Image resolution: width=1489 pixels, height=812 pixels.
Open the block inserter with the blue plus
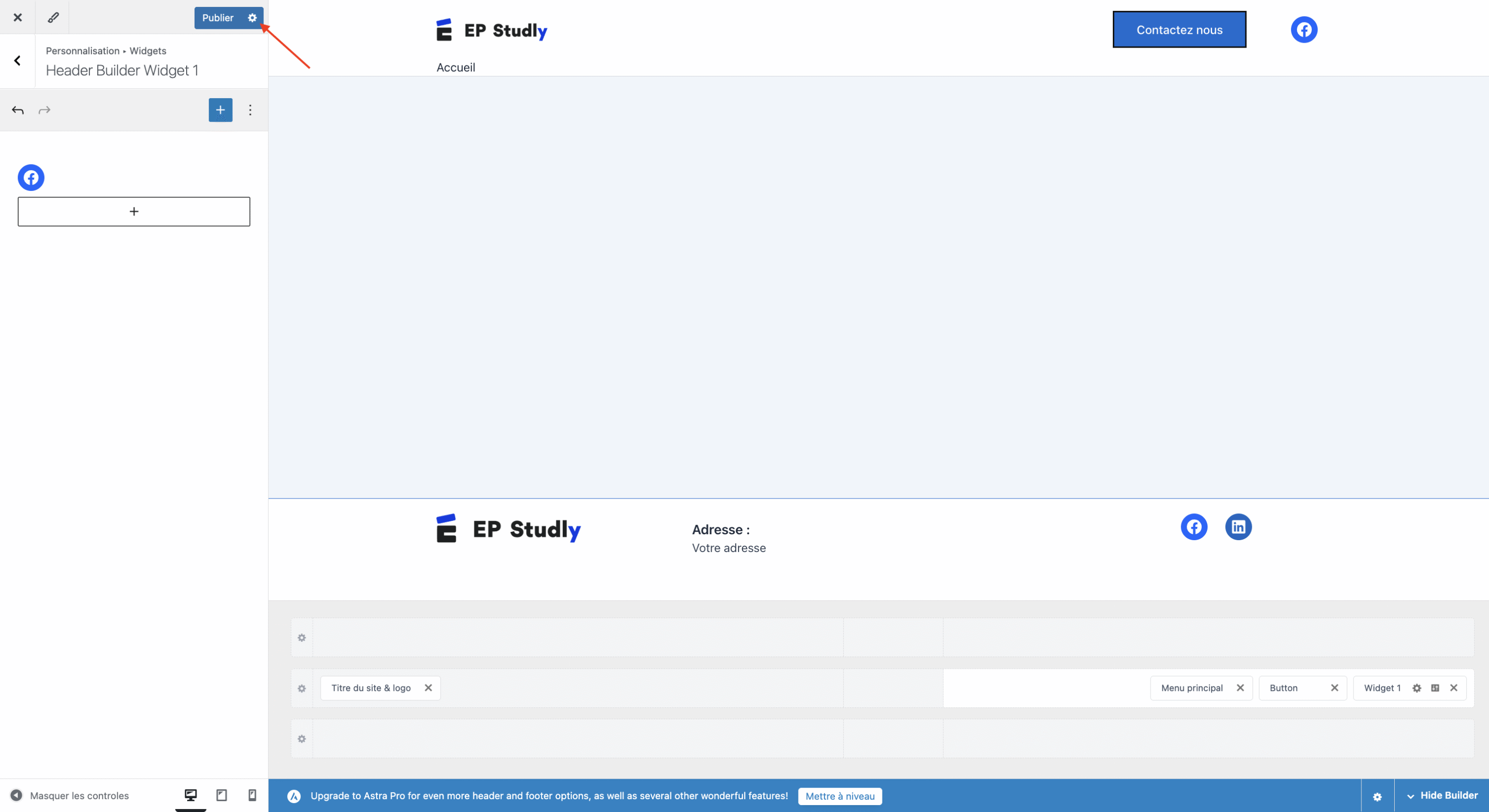tap(220, 110)
